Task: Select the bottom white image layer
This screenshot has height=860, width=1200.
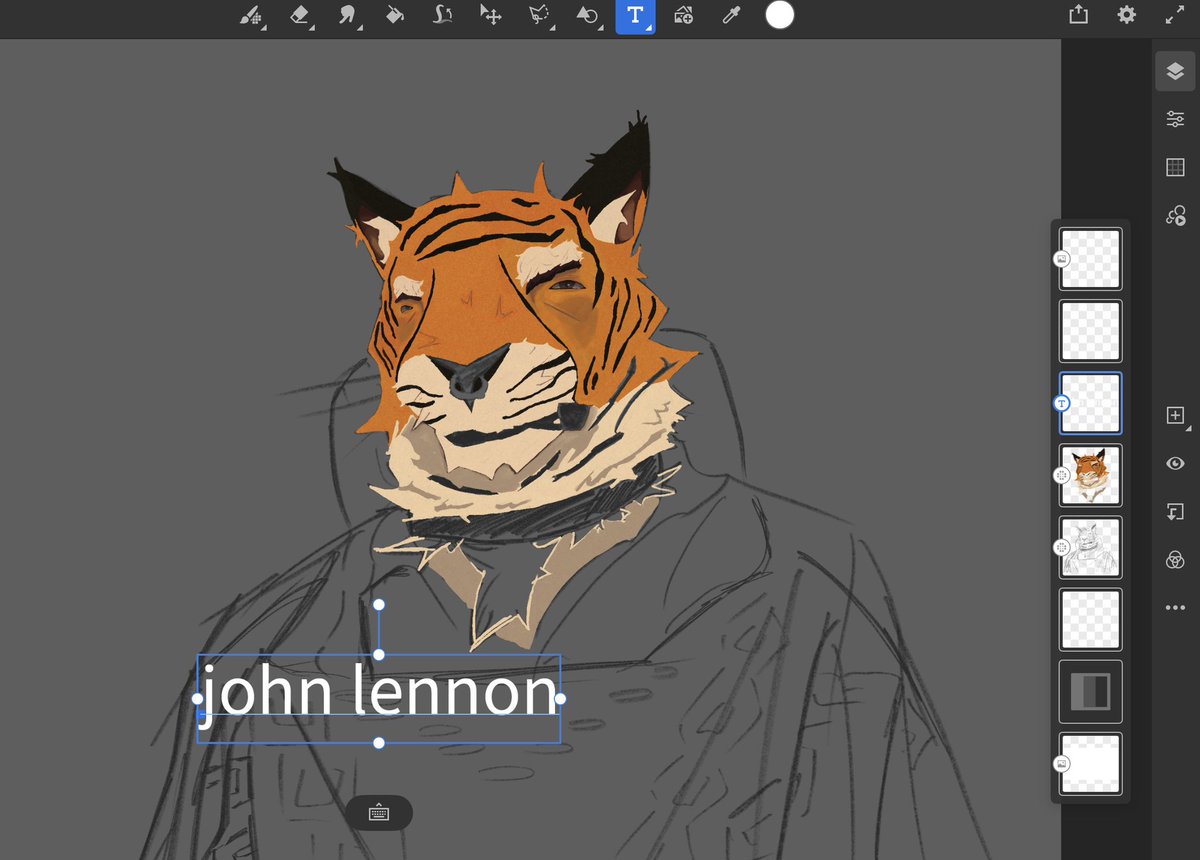Action: tap(1091, 763)
